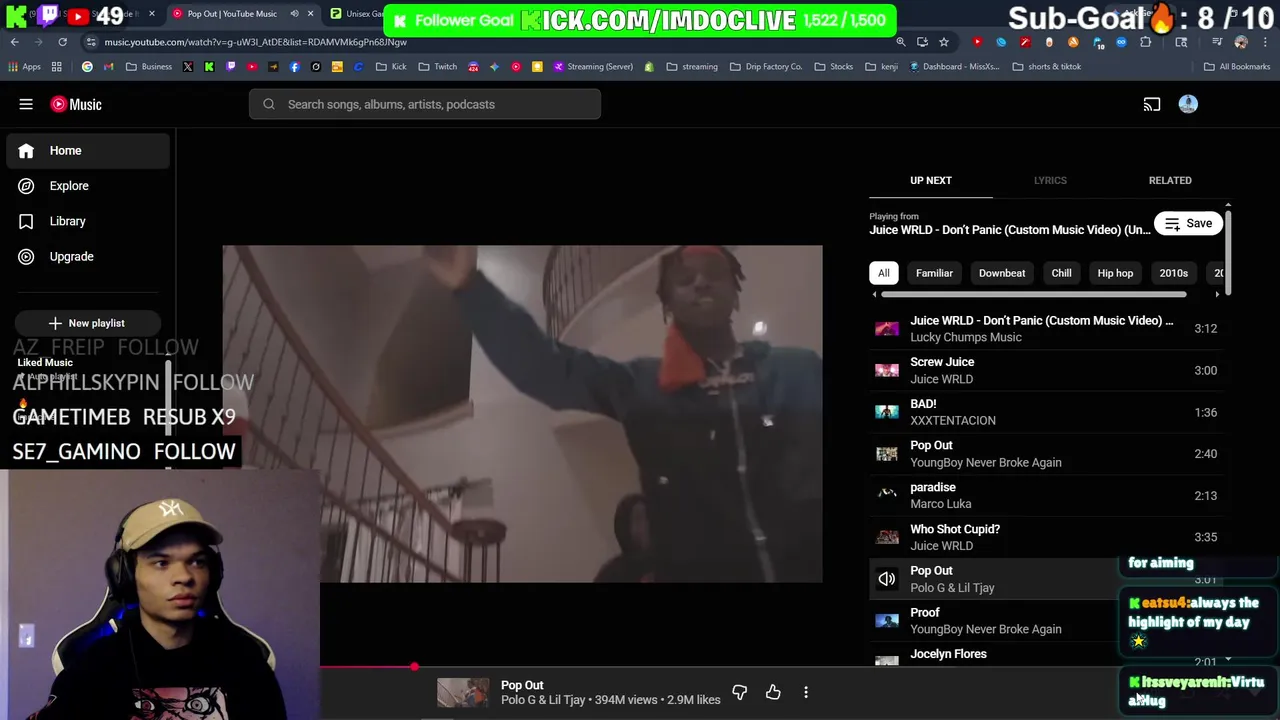Play Pop Out by YoungBoy Never Broke Again

1046,454
